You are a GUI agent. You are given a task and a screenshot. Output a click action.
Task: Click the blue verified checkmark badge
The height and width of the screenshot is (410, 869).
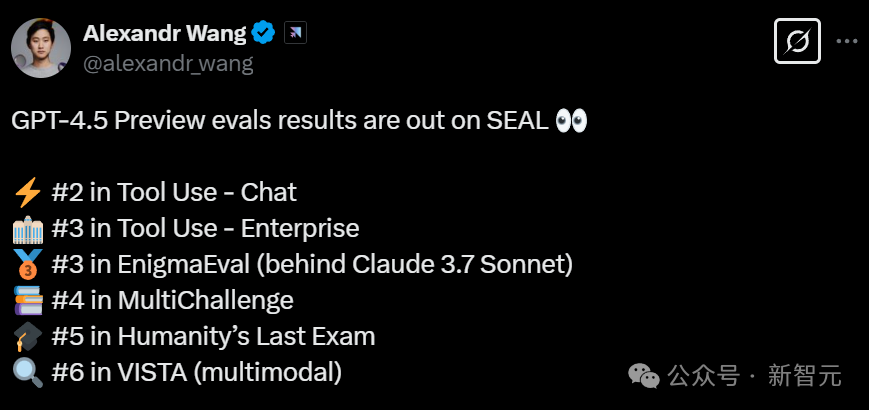point(263,34)
